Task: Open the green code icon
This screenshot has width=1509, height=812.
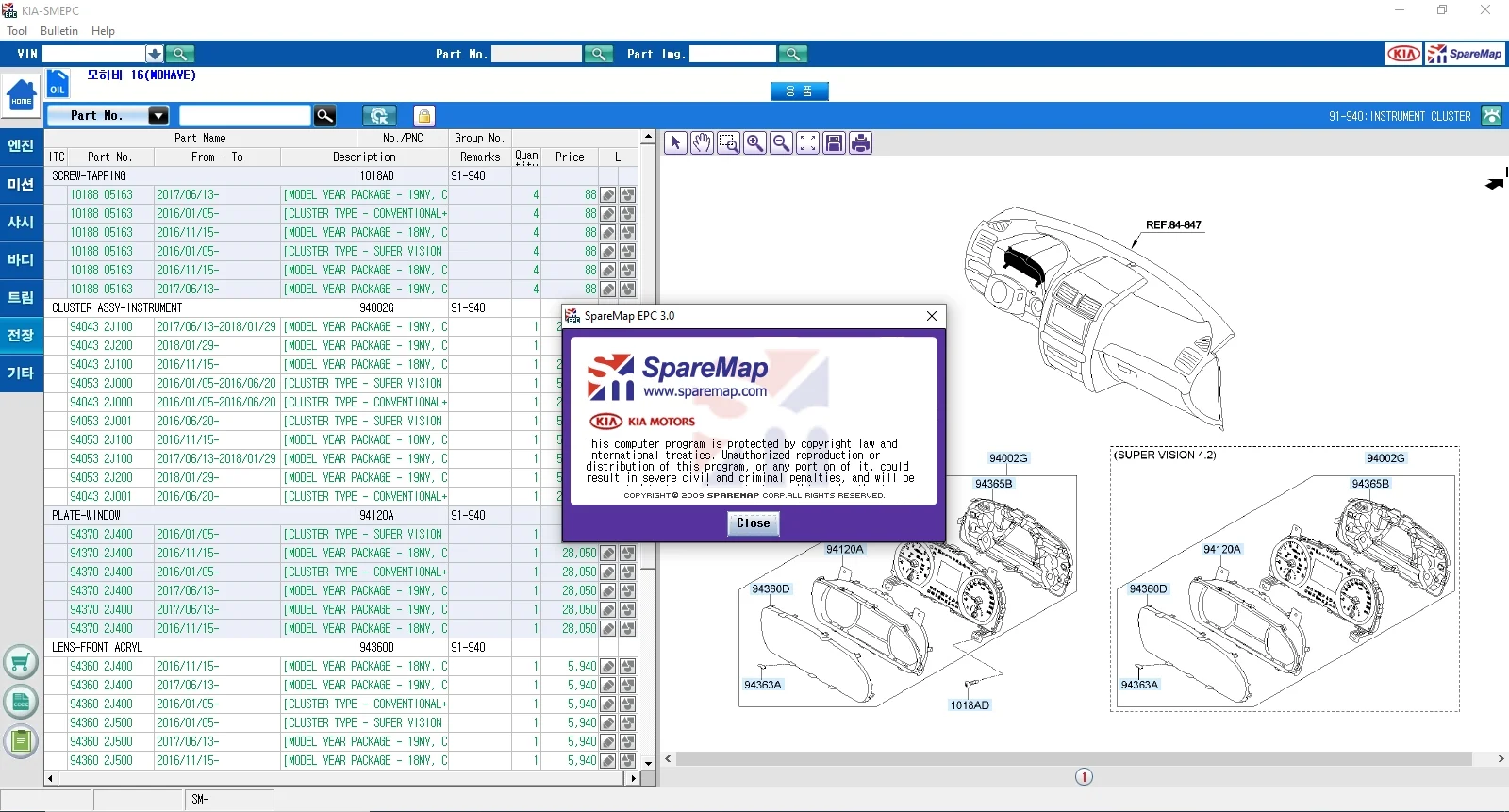Action: [x=21, y=702]
